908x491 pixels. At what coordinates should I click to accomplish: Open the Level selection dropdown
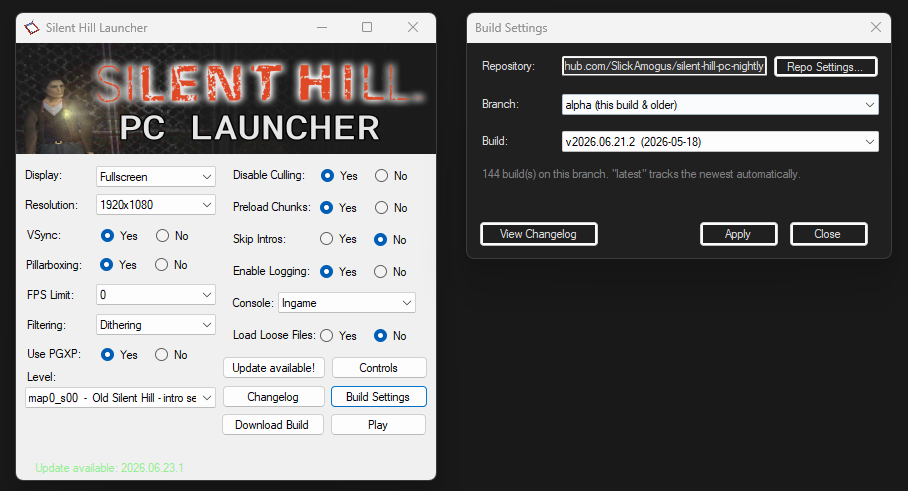(x=120, y=398)
